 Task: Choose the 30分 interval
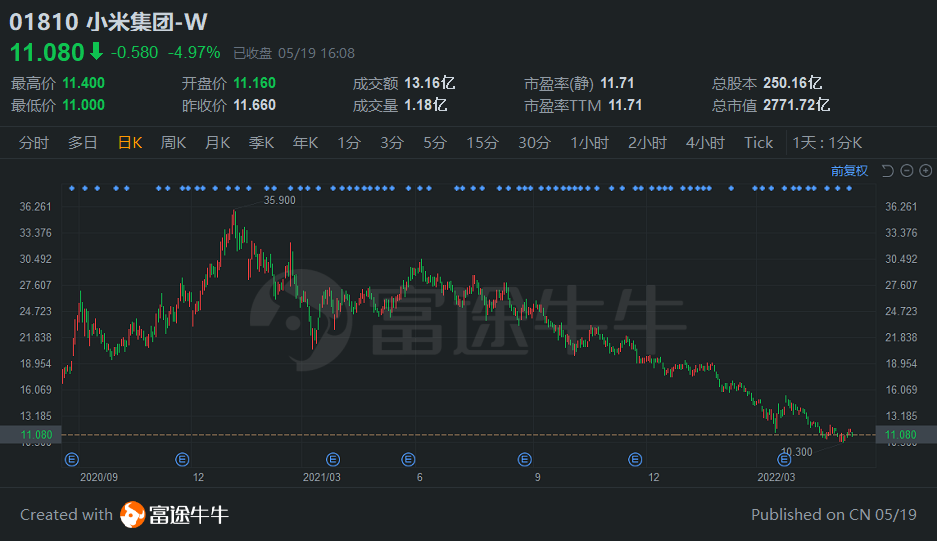click(x=534, y=143)
